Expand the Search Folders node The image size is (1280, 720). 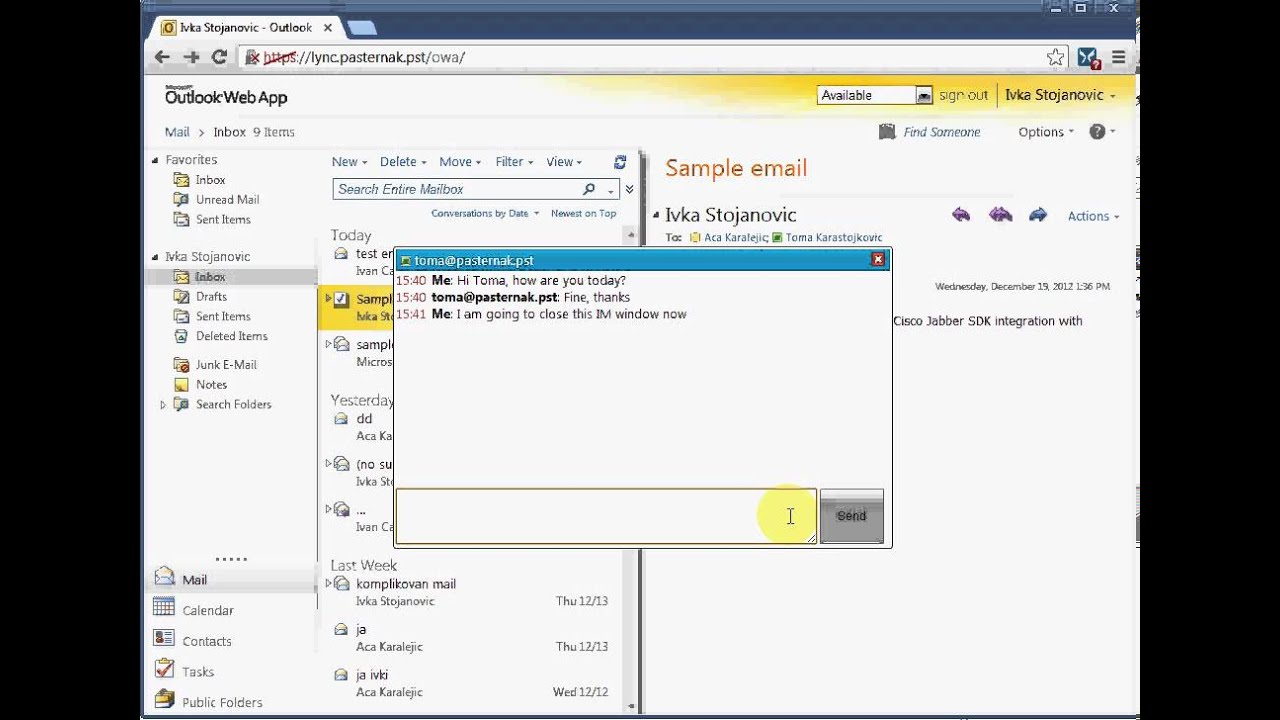pyautogui.click(x=163, y=405)
